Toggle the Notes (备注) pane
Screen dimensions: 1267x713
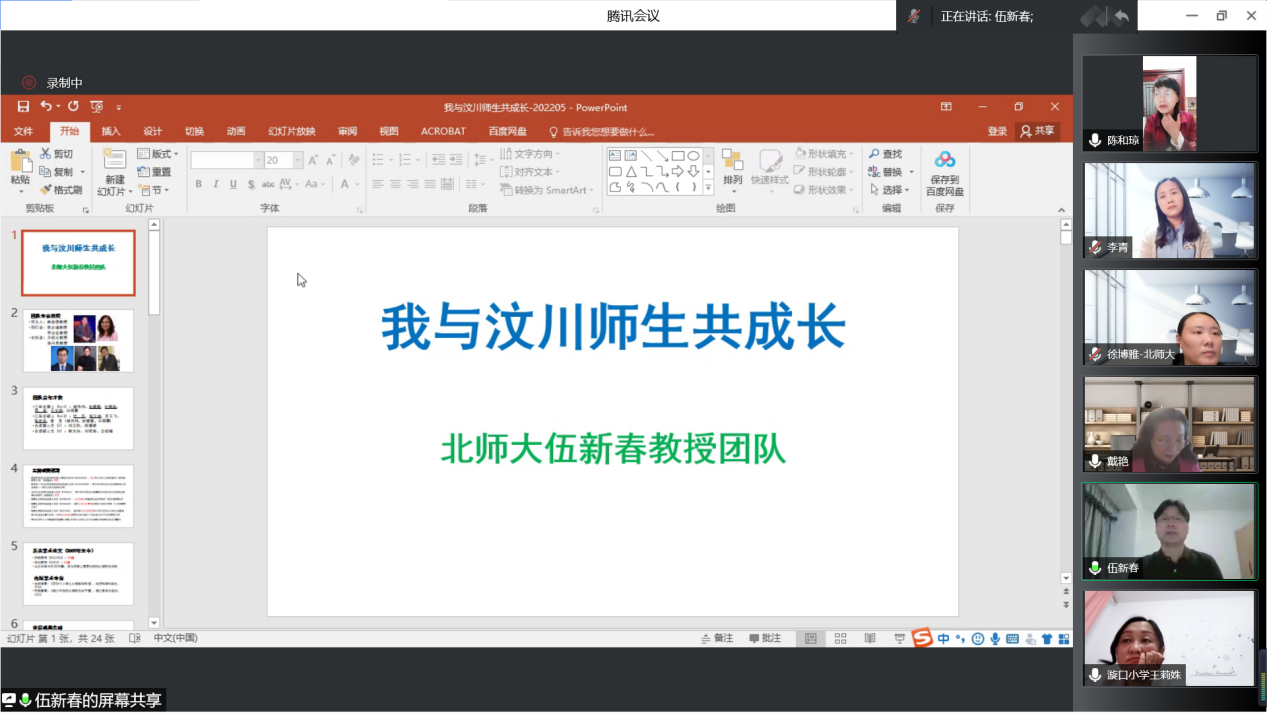(x=717, y=638)
